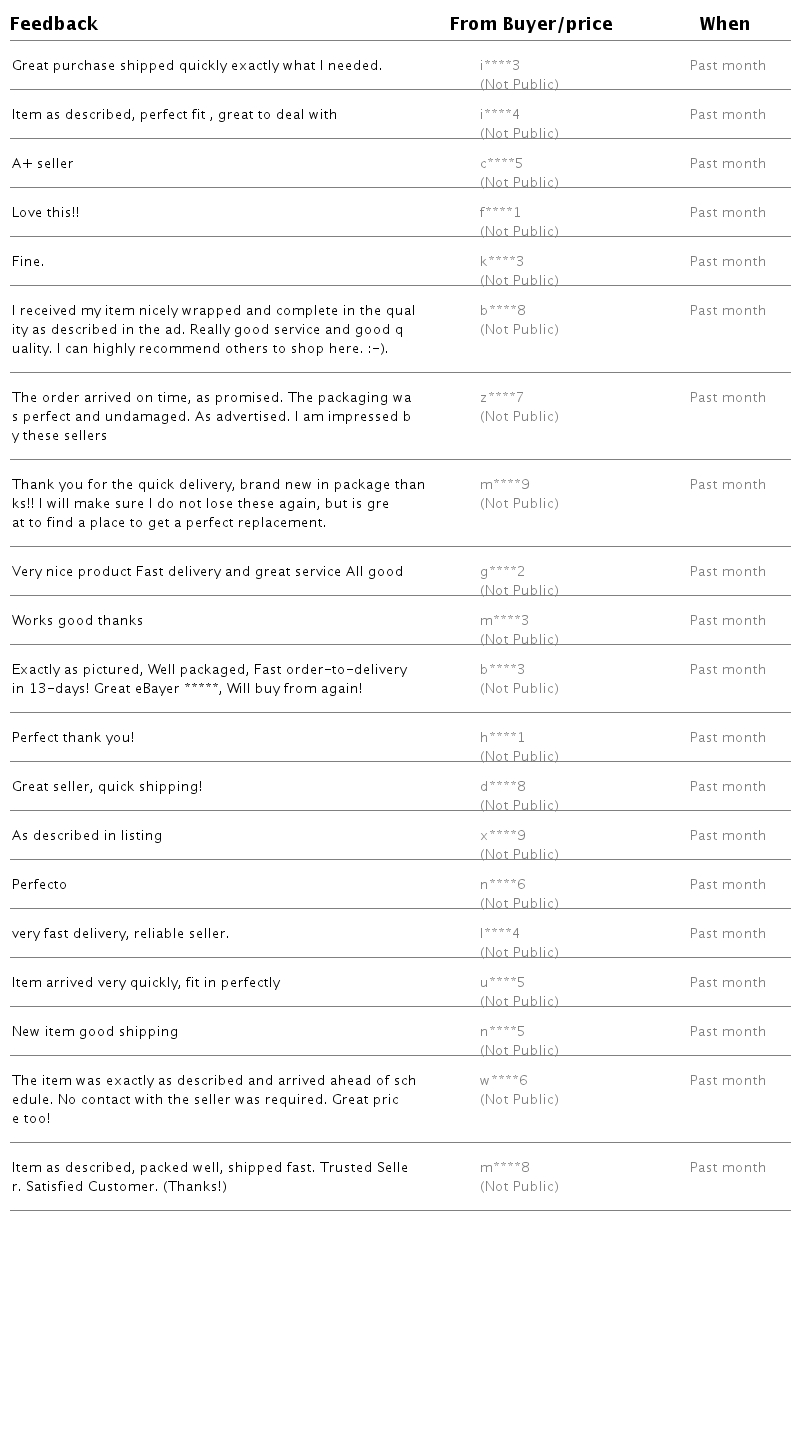800x1452 pixels.
Task: Click "New item good shipping" comment
Action: [x=95, y=1032]
